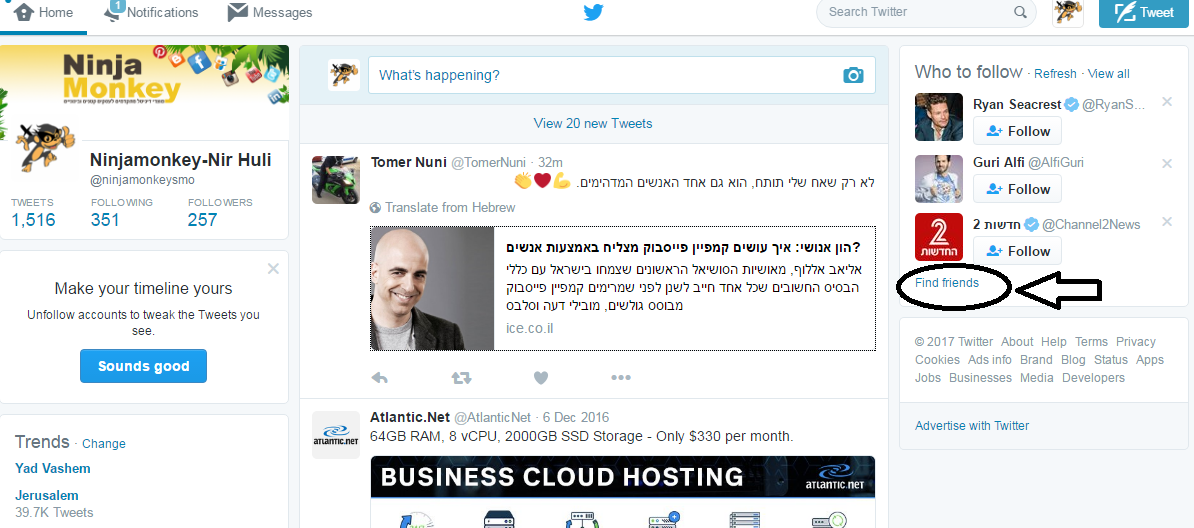Retweet Tomer Nuni's tweet
The width and height of the screenshot is (1194, 528).
pos(461,378)
